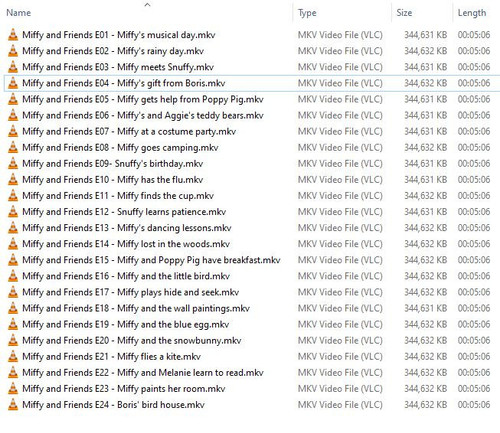Select file name E09 Snuffy's birthday.mkv

pos(113,163)
